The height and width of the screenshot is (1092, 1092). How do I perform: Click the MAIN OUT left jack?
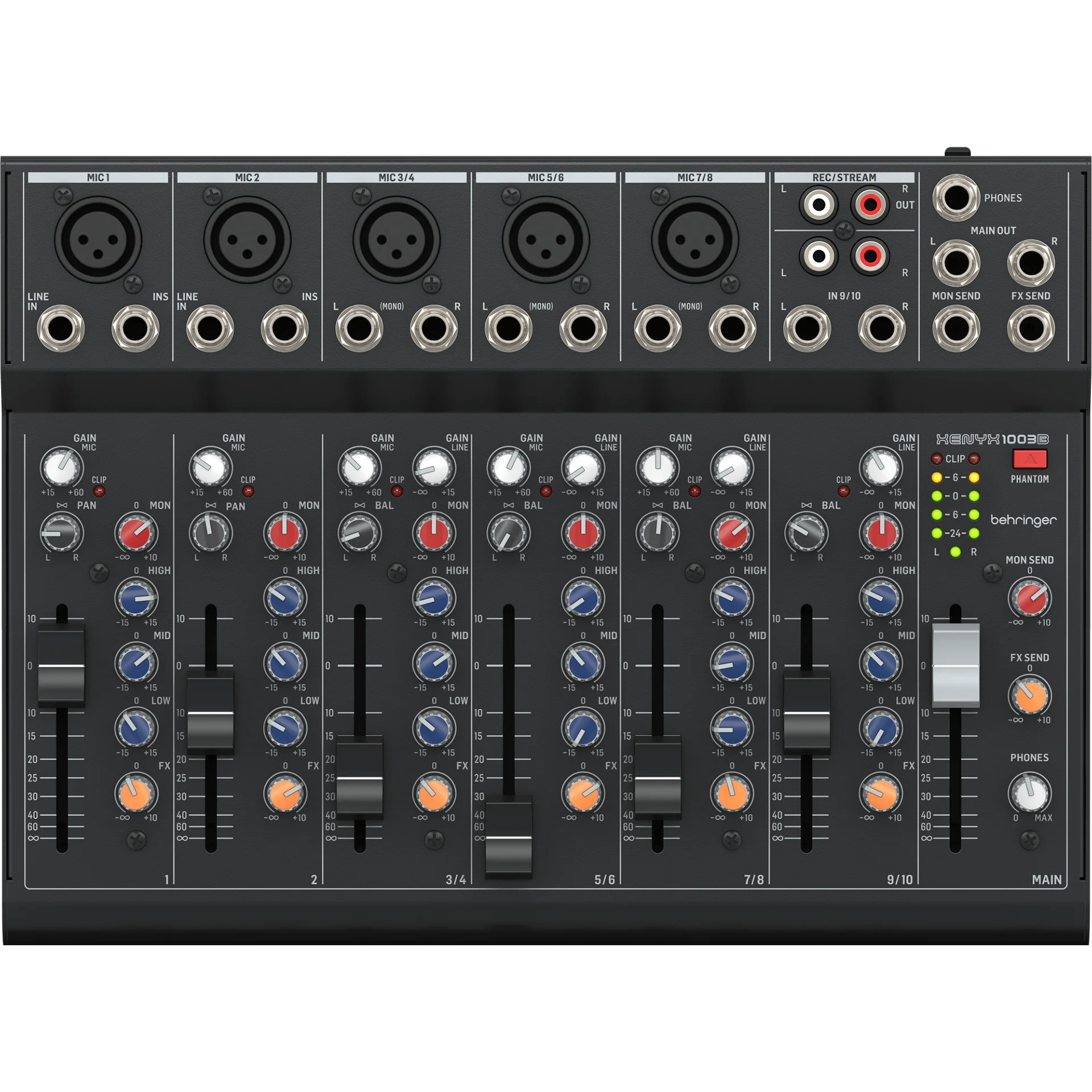pos(956,263)
